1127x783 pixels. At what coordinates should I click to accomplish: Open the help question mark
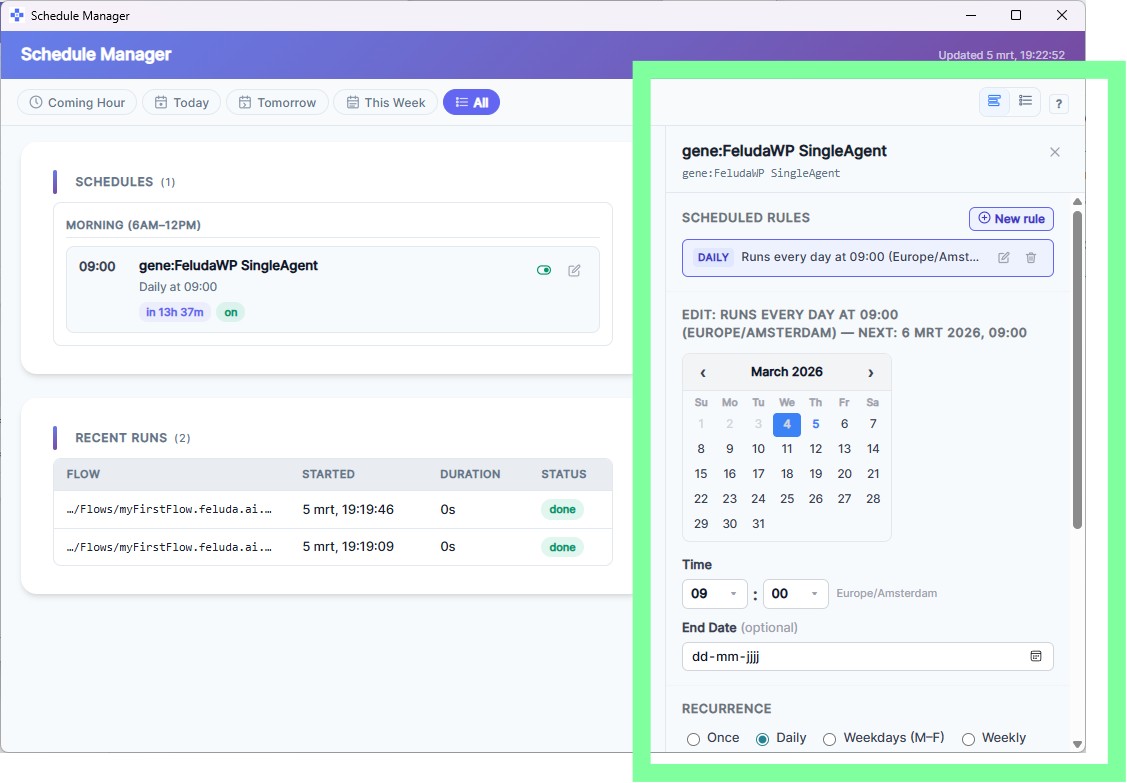pos(1058,103)
